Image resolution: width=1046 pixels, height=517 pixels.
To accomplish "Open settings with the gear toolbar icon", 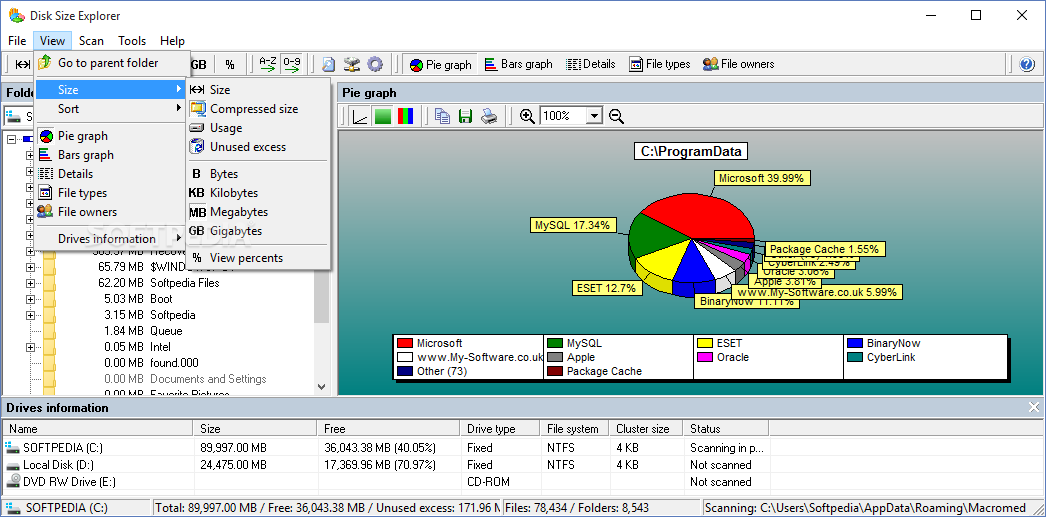I will [x=375, y=64].
